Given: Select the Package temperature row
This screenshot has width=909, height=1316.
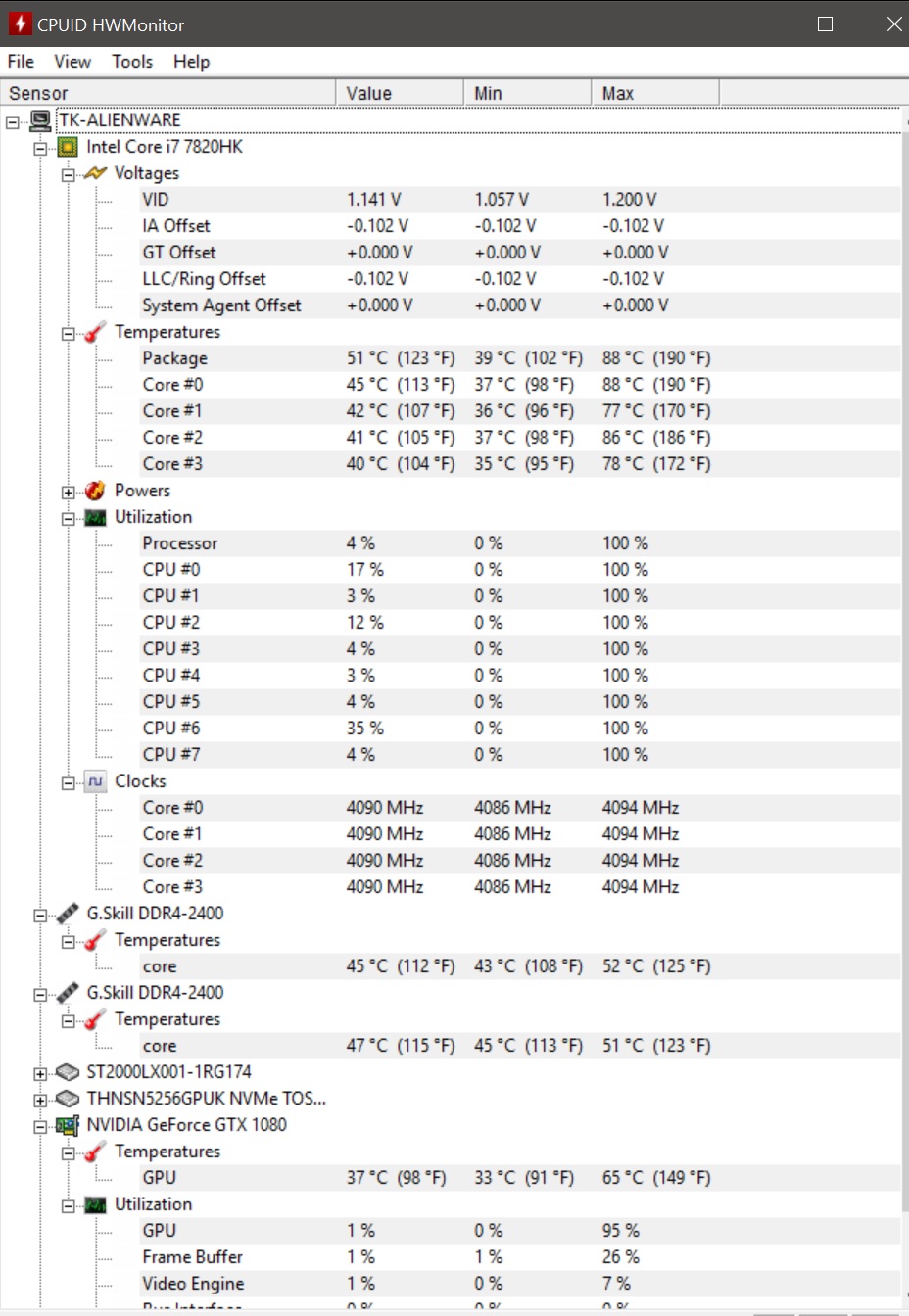Looking at the screenshot, I should (519, 358).
